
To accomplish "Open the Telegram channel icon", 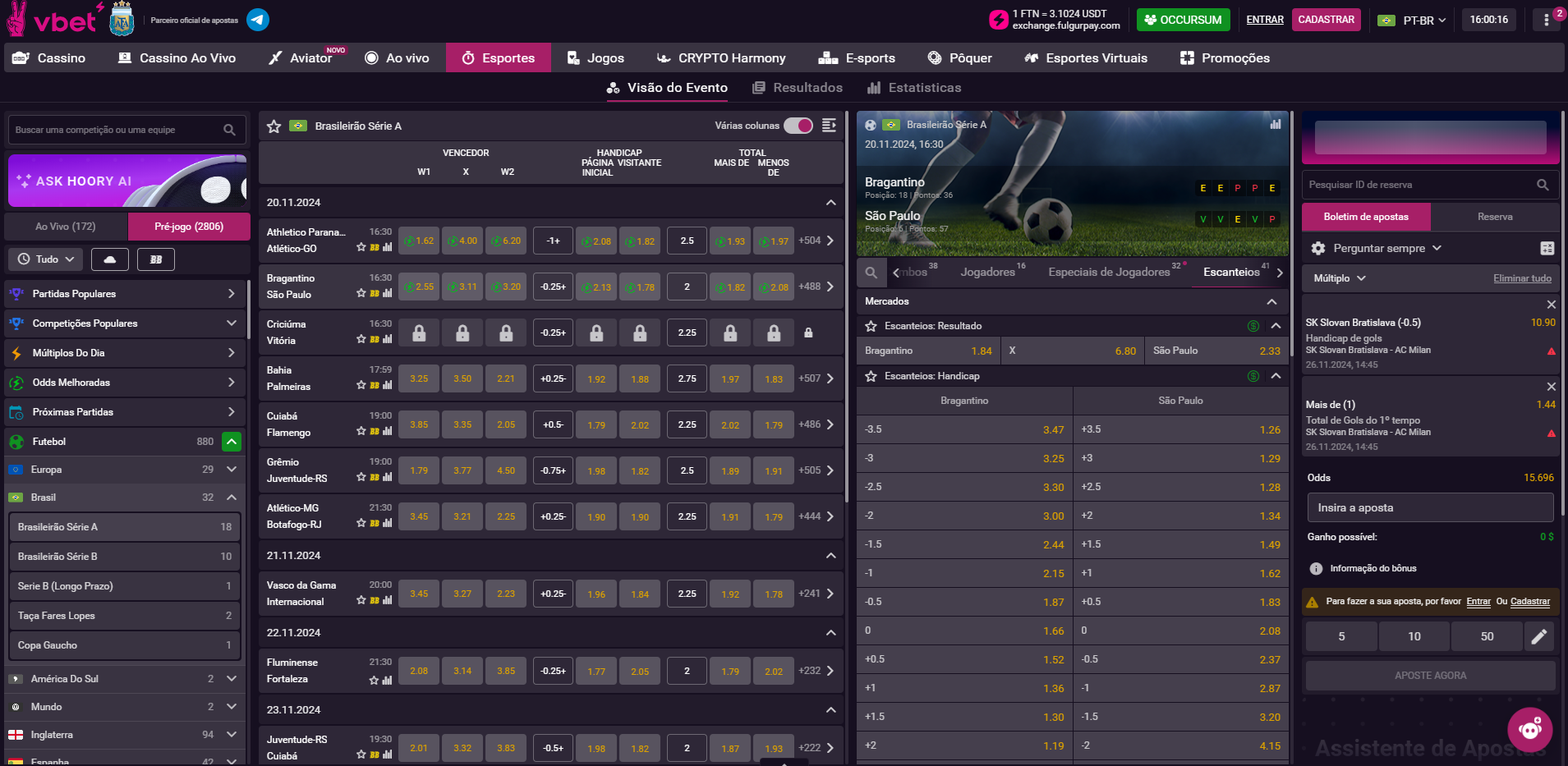I will pos(258,20).
